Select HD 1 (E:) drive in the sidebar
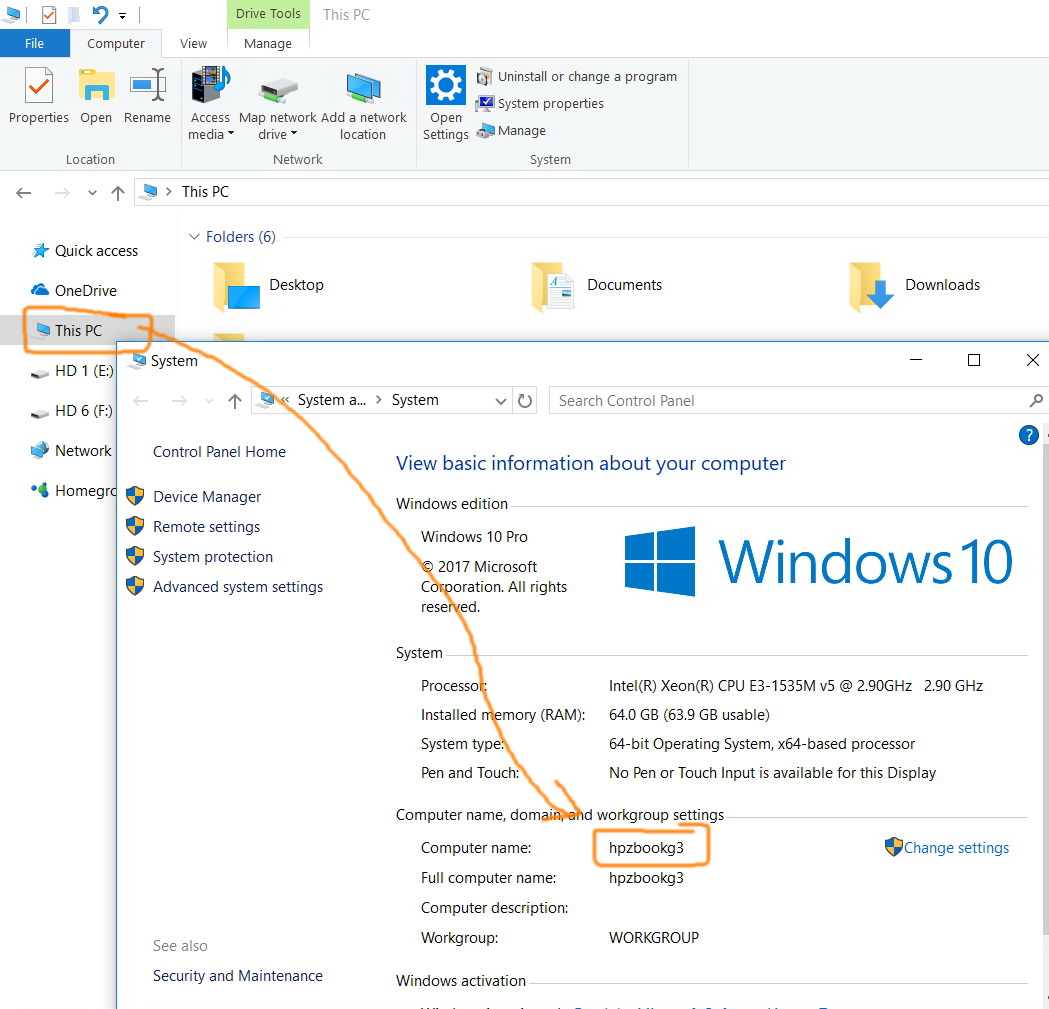This screenshot has width=1049, height=1009. coord(73,371)
